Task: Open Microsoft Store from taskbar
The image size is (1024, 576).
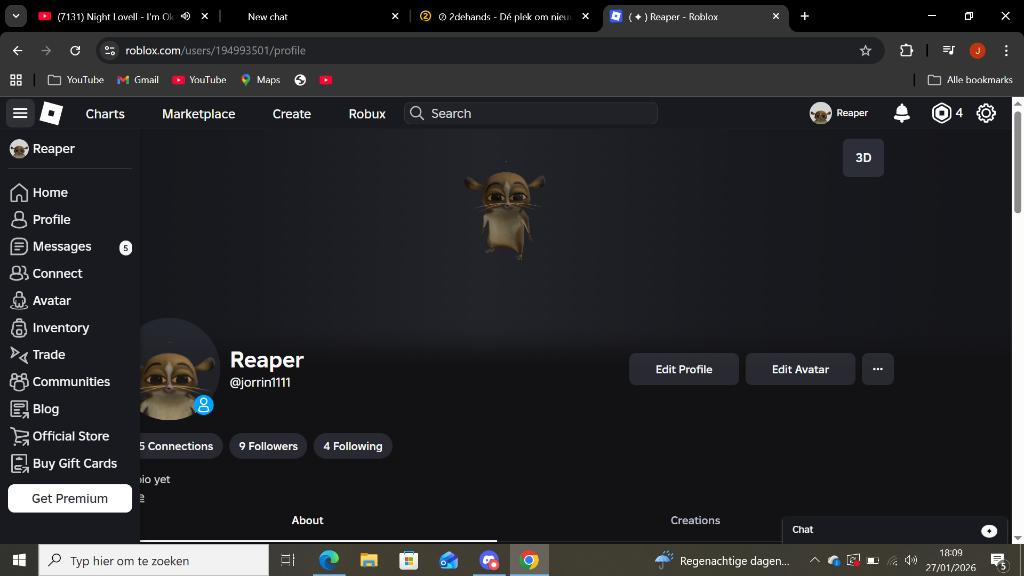Action: point(409,560)
